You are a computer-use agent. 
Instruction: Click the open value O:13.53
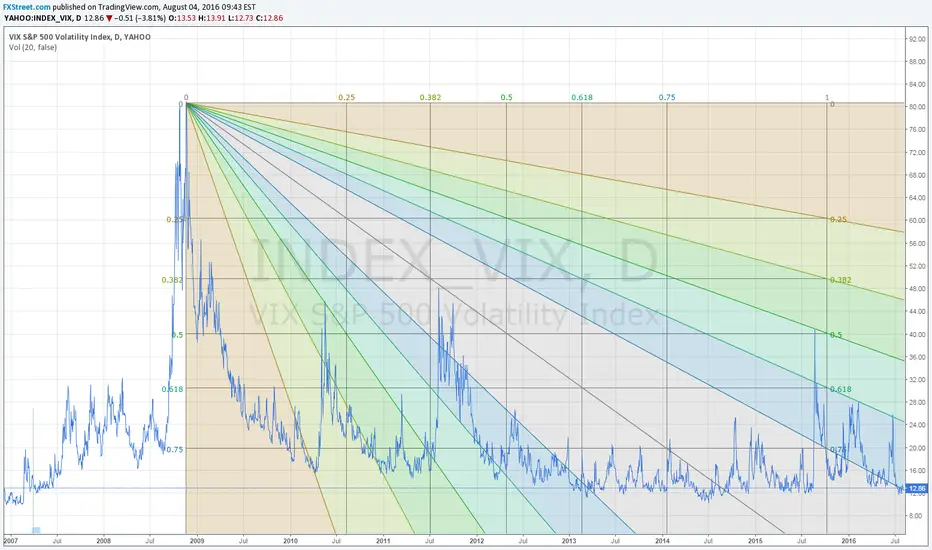(x=181, y=18)
